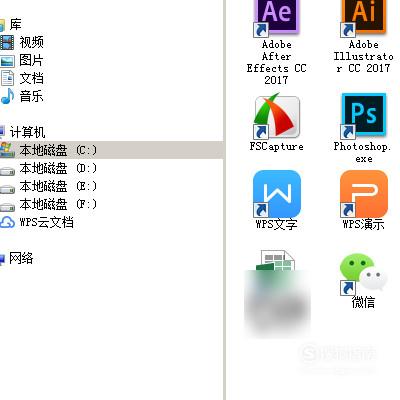Open WPS云文档 in the navigation pane

click(47, 222)
